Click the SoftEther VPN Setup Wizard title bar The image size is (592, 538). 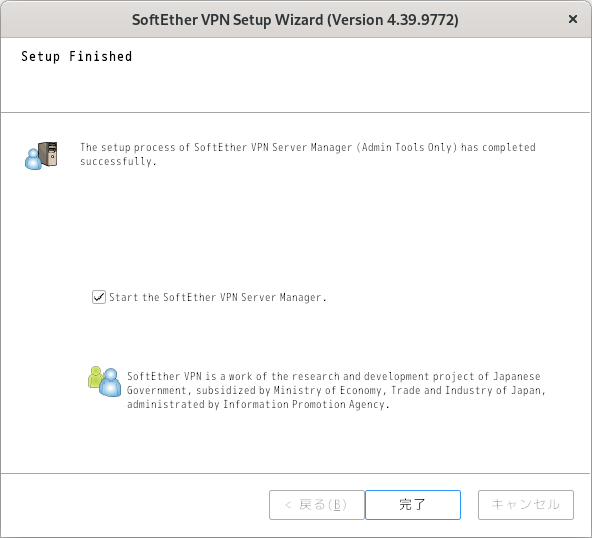click(x=295, y=20)
